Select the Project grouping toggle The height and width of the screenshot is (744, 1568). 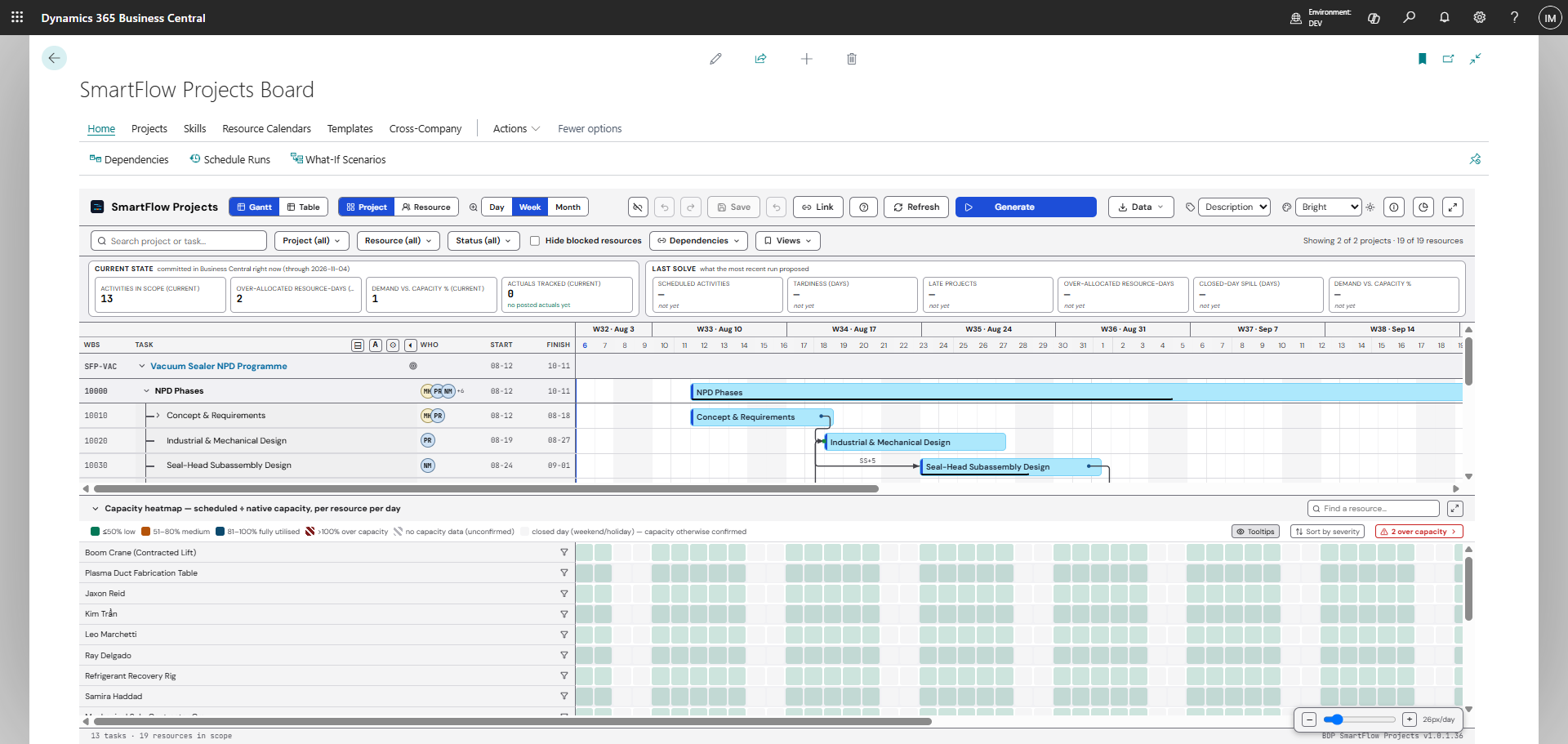tap(367, 207)
